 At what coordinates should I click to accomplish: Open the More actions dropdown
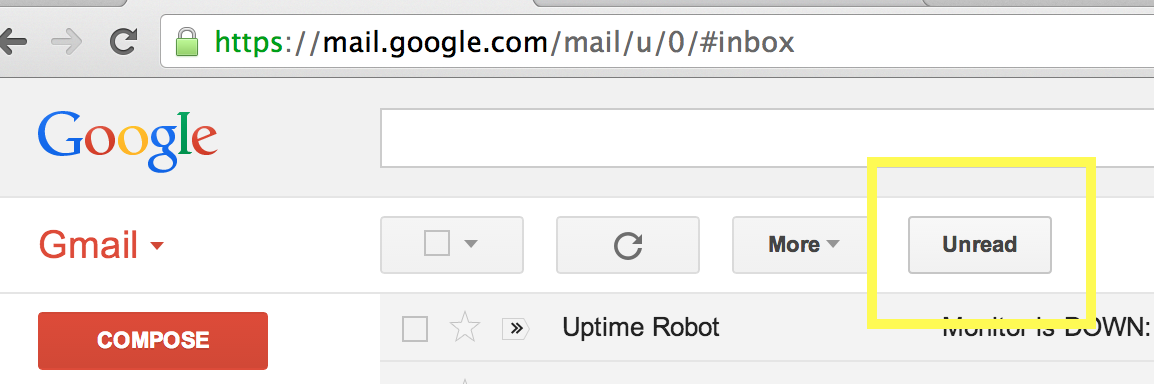[x=803, y=245]
